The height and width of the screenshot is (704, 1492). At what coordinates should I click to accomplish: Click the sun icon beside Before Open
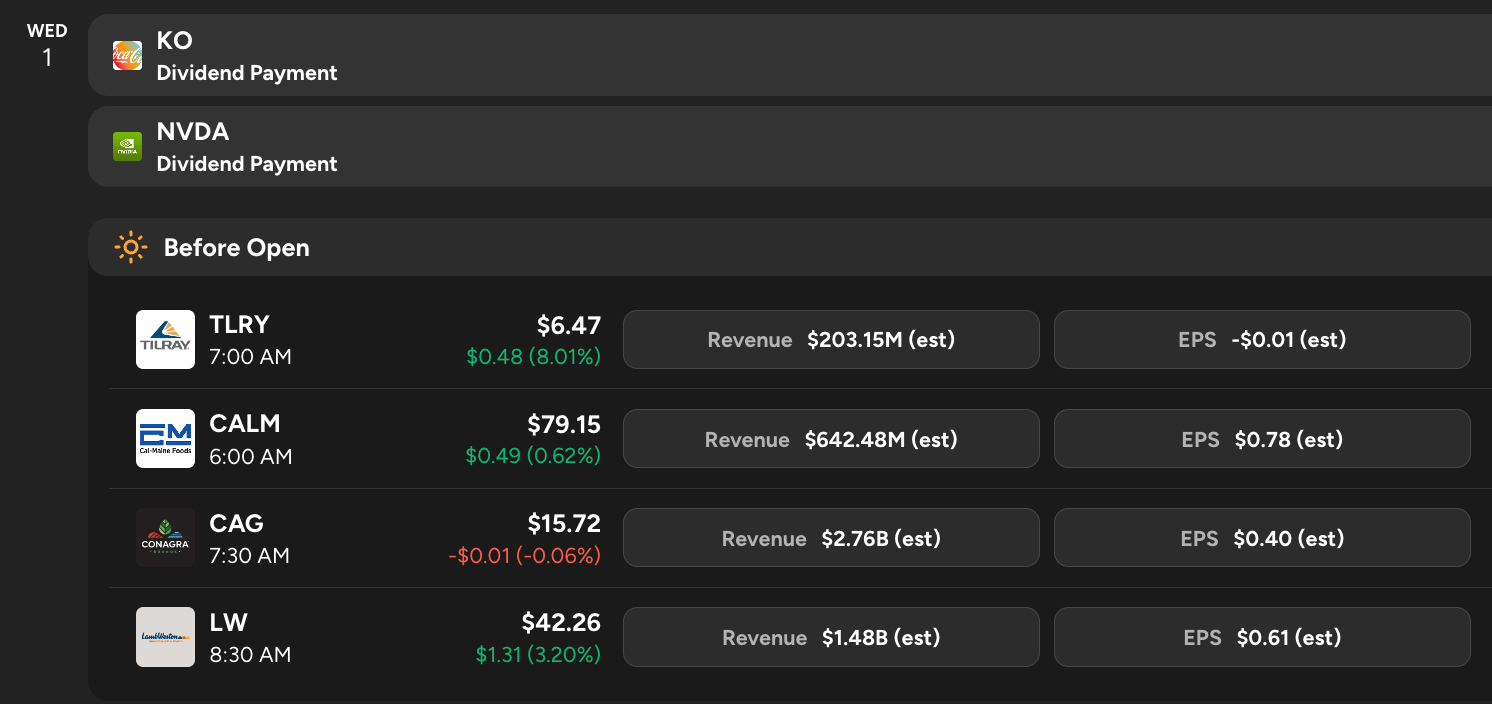click(x=131, y=247)
